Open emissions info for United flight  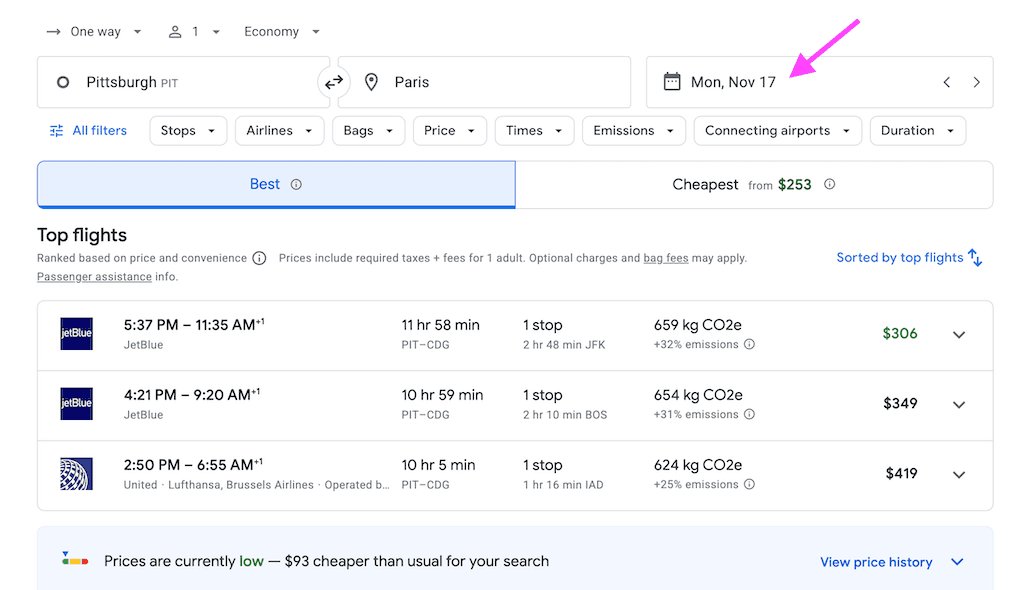749,485
